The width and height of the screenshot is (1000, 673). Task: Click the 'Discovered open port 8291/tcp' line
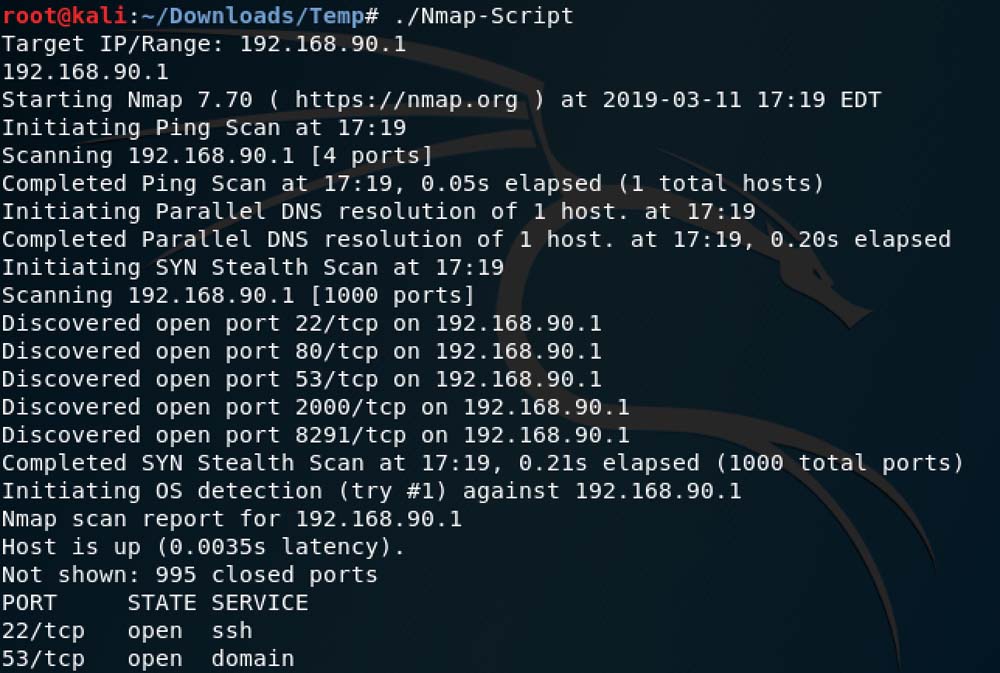[315, 436]
